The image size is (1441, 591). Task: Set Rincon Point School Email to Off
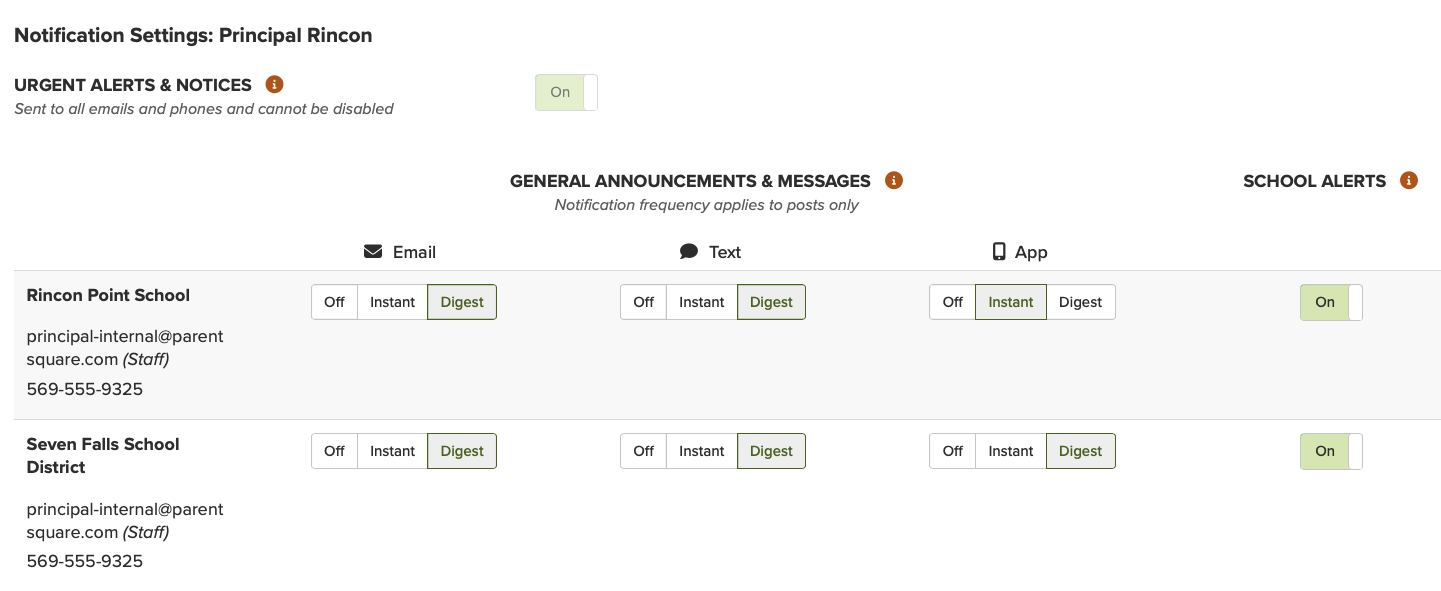click(335, 302)
